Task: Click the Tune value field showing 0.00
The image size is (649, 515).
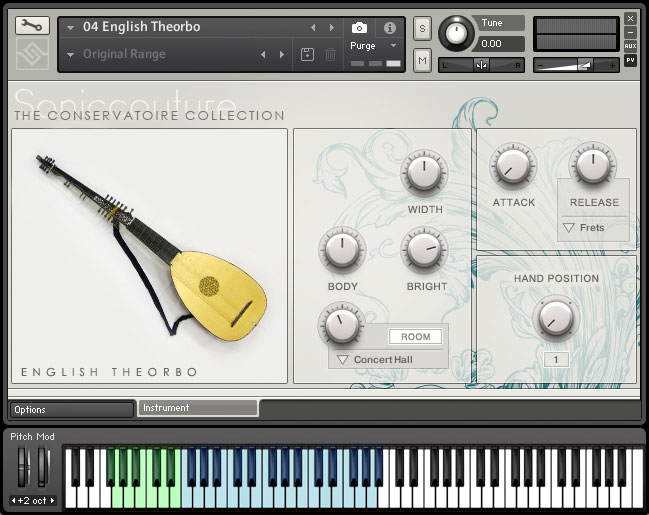Action: point(499,43)
